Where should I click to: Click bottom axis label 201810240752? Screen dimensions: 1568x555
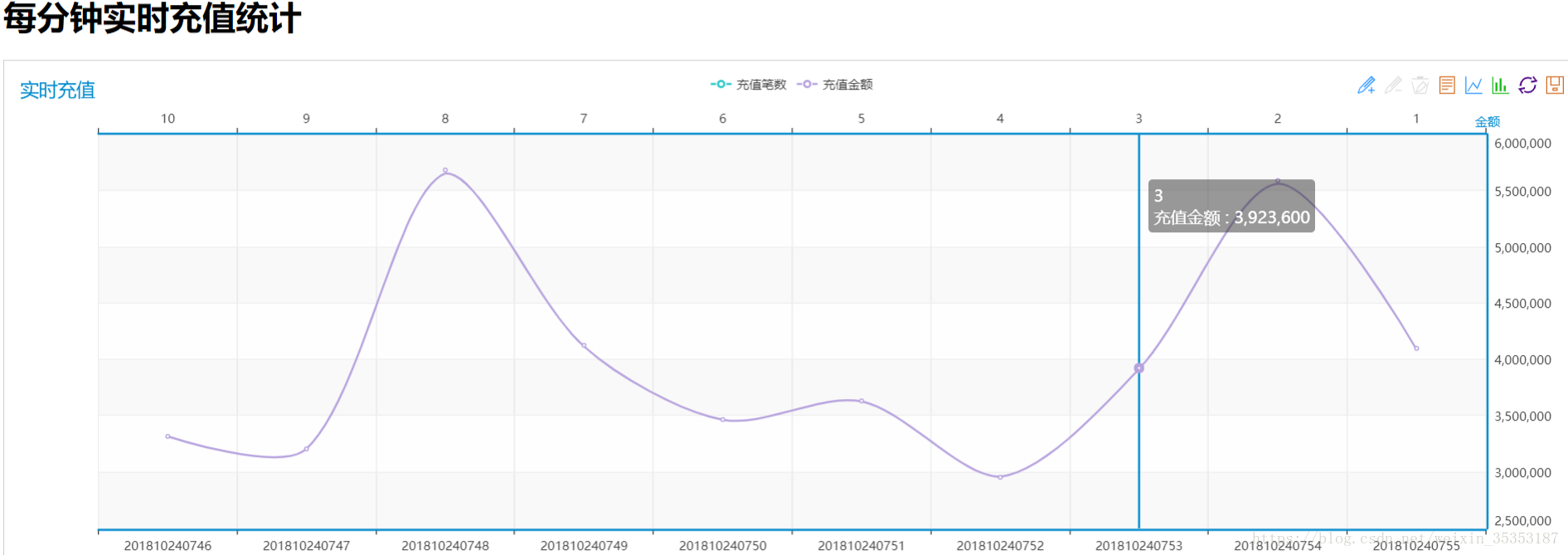point(1000,545)
